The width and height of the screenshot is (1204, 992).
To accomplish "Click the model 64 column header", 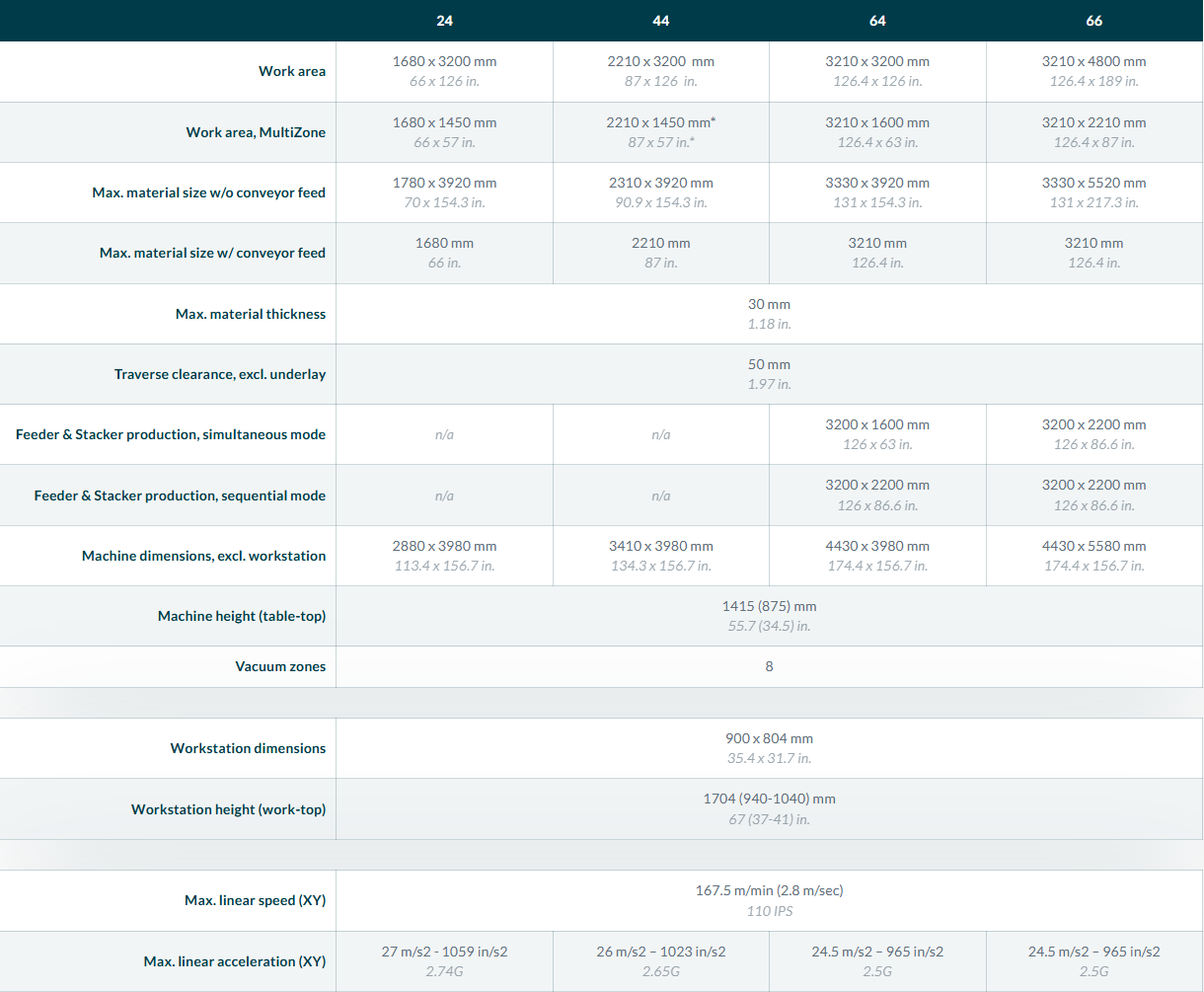I will (877, 21).
